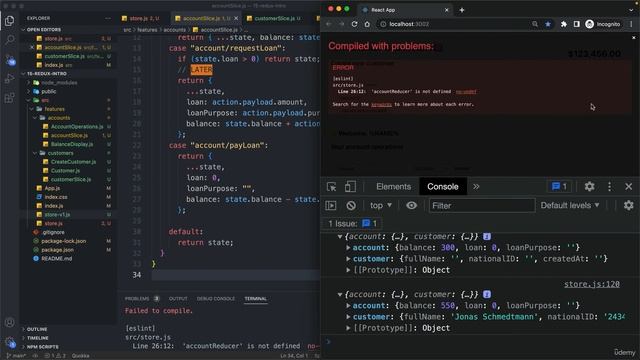
Task: Open the Explorer view in VS Code activity bar
Action: click(9, 20)
